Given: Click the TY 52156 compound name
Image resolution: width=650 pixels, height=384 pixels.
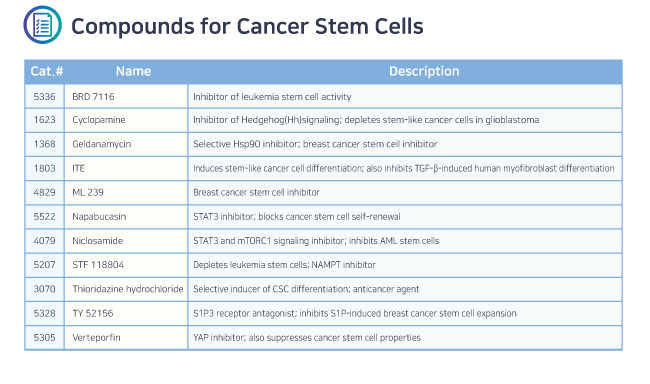Looking at the screenshot, I should tap(92, 314).
